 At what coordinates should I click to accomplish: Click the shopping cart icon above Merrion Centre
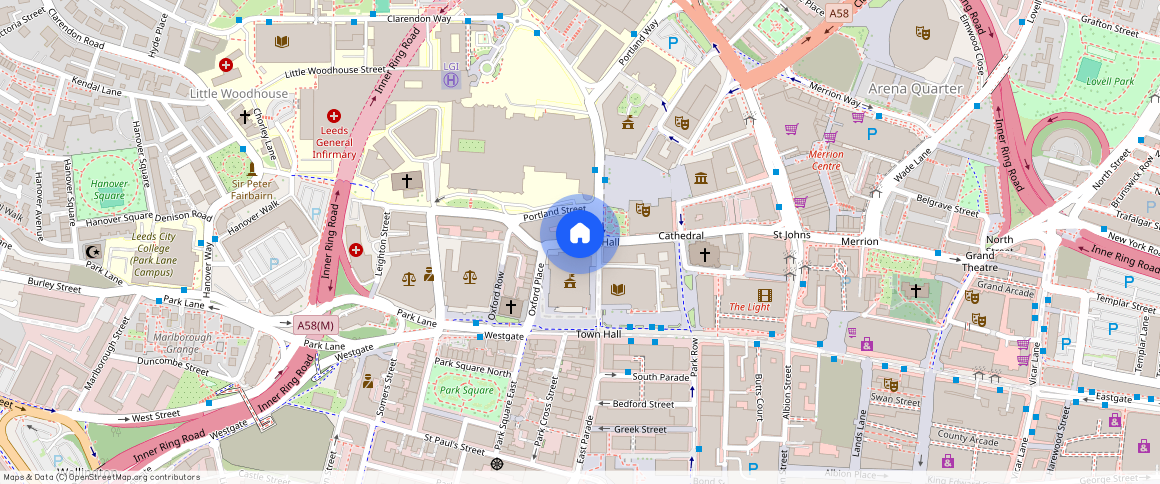pyautogui.click(x=829, y=138)
